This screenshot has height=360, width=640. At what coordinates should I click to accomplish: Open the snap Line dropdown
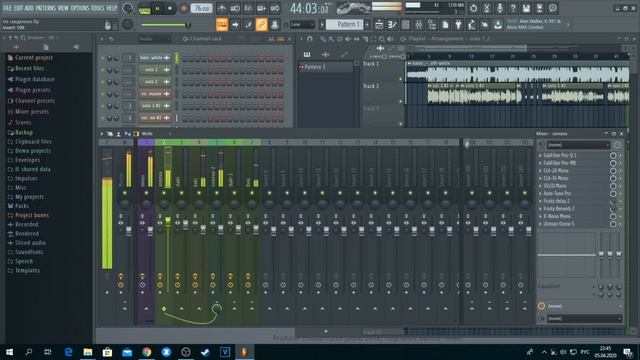pyautogui.click(x=302, y=25)
